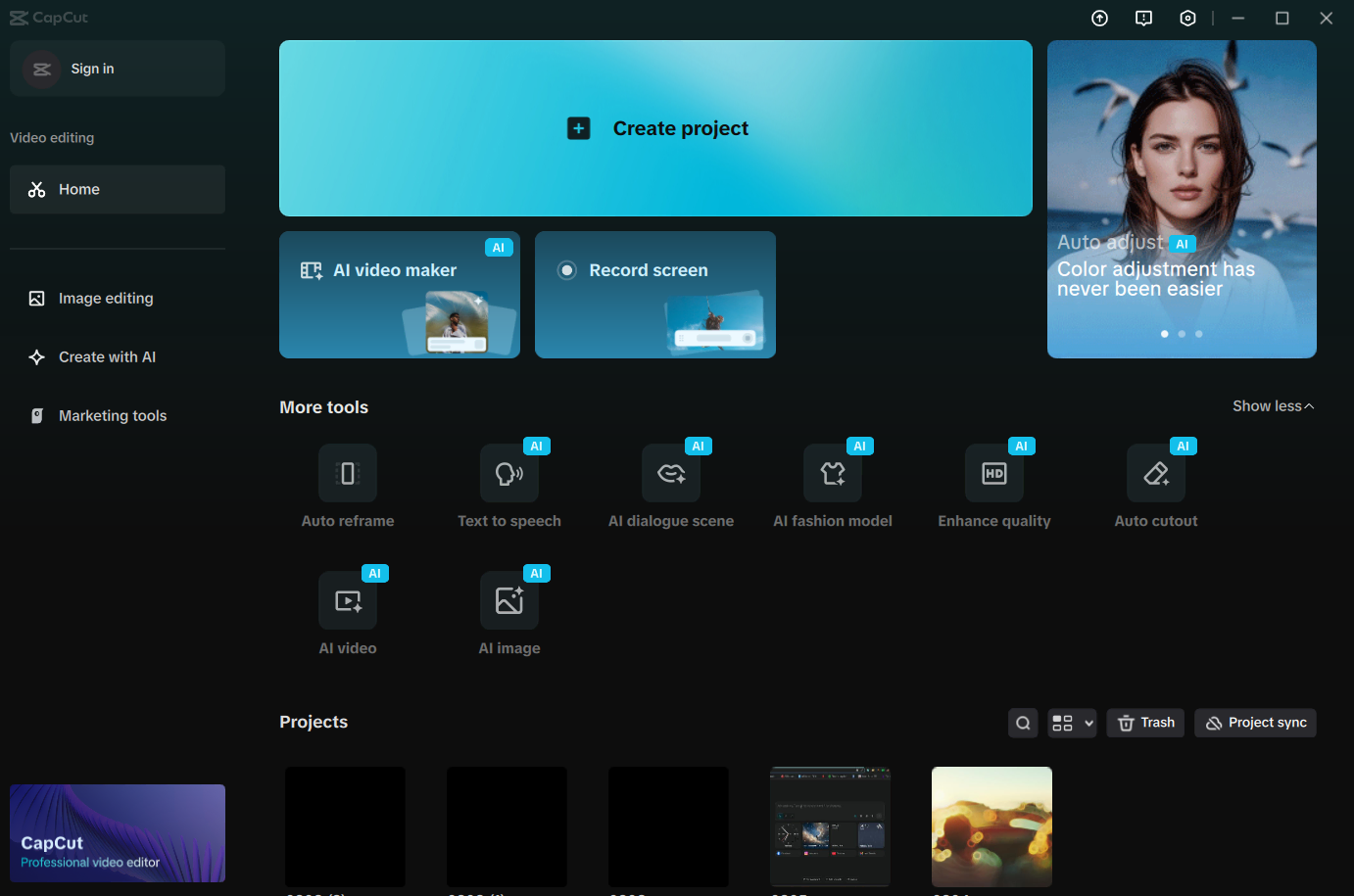Click the Project sync button
Screen dimensions: 1354x896
pos(1255,723)
